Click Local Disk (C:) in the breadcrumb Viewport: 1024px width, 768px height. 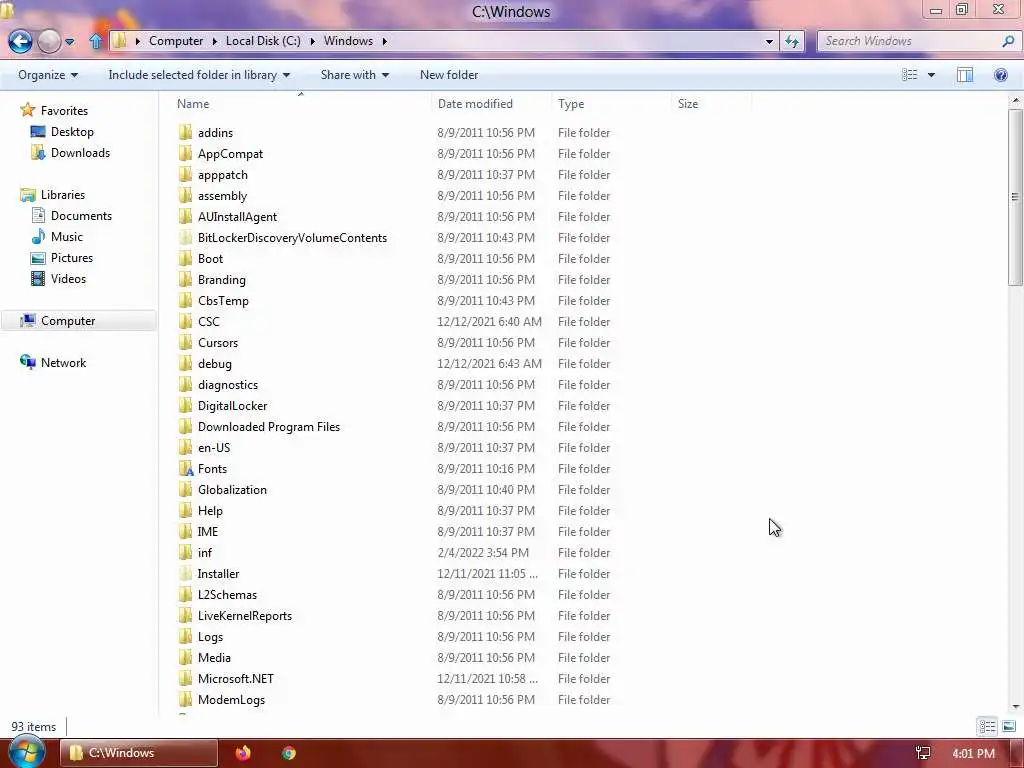coord(263,41)
